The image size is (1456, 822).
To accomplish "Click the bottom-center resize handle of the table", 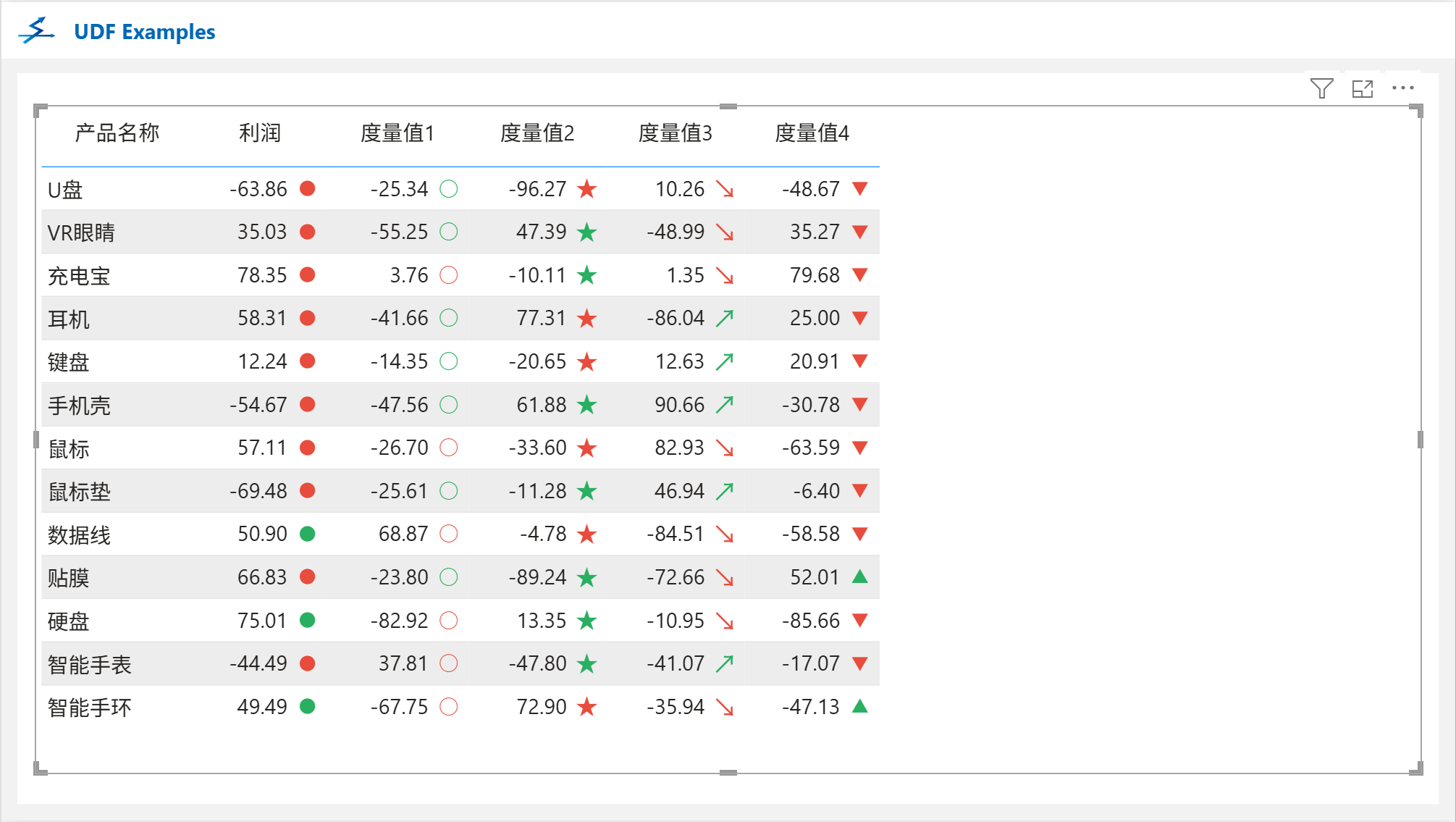I will [x=728, y=773].
